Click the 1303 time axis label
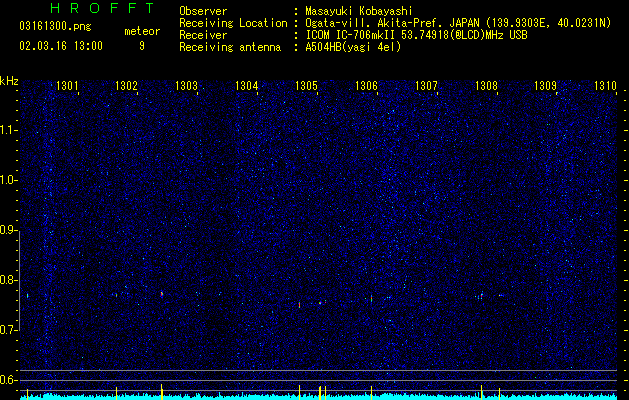This screenshot has width=629, height=400. [x=187, y=85]
